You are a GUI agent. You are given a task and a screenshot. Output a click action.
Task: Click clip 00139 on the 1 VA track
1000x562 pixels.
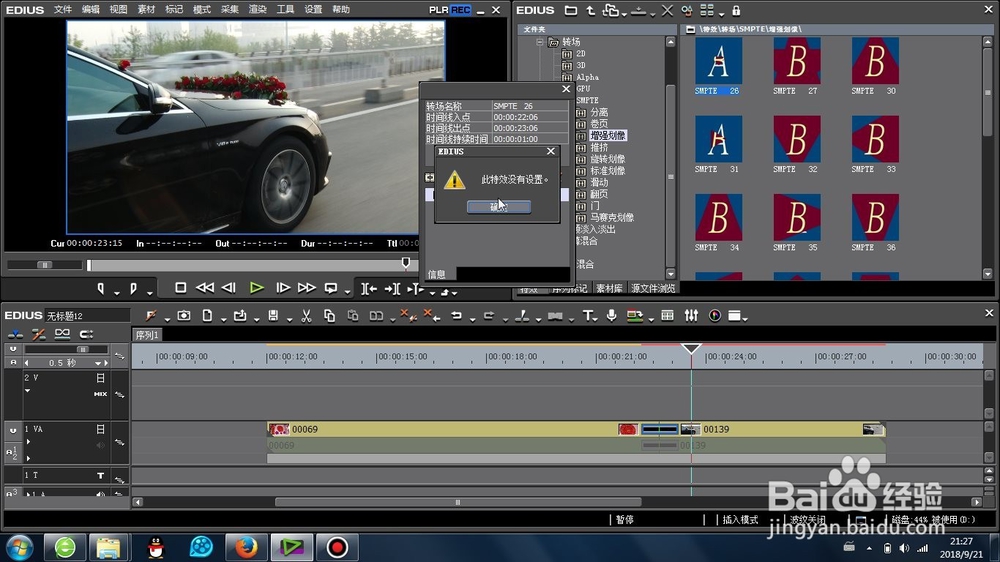[782, 429]
